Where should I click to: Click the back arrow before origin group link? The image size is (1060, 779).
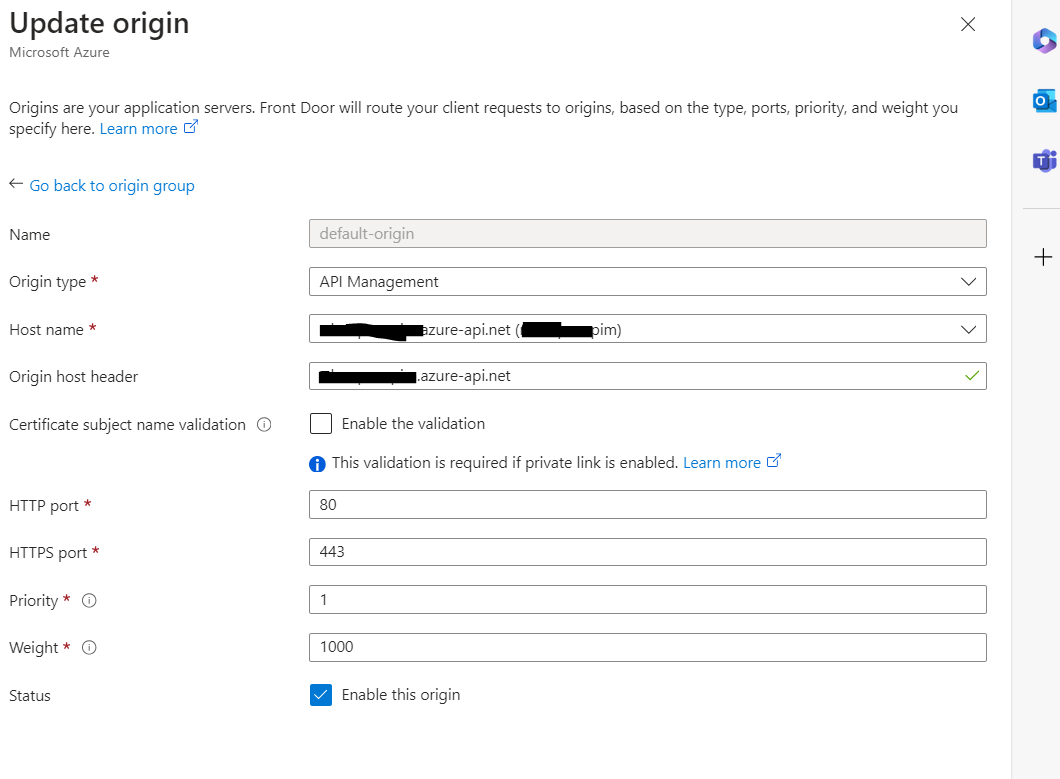click(x=16, y=184)
